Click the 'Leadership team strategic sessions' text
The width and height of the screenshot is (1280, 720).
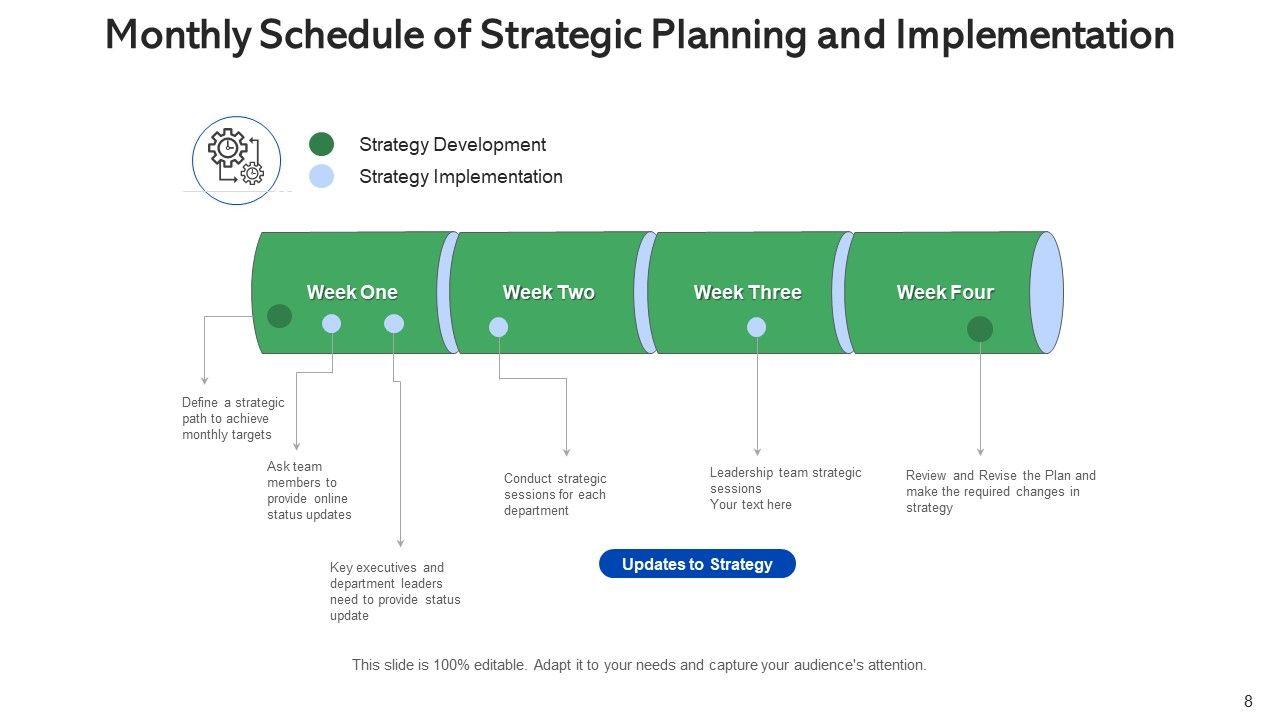785,488
